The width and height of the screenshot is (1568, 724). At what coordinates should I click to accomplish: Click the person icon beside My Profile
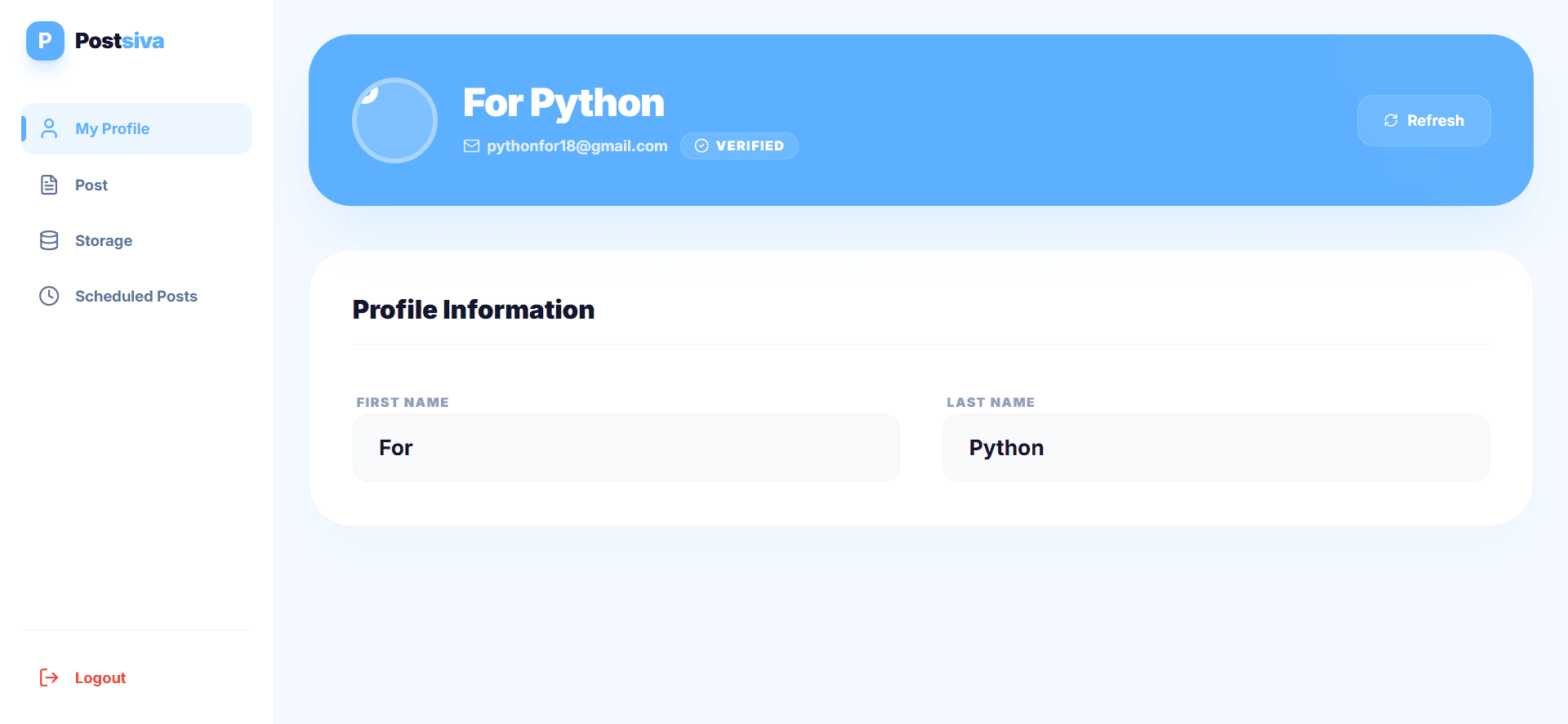point(49,128)
